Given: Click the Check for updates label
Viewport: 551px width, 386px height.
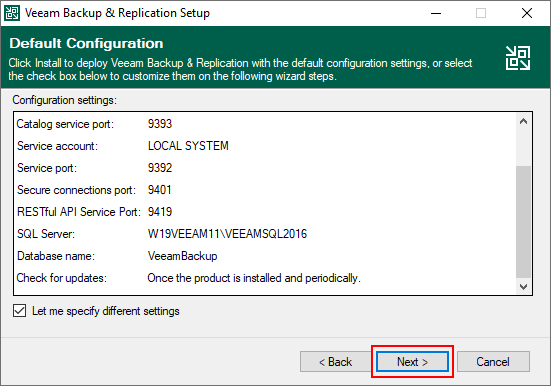Looking at the screenshot, I should 61,278.
